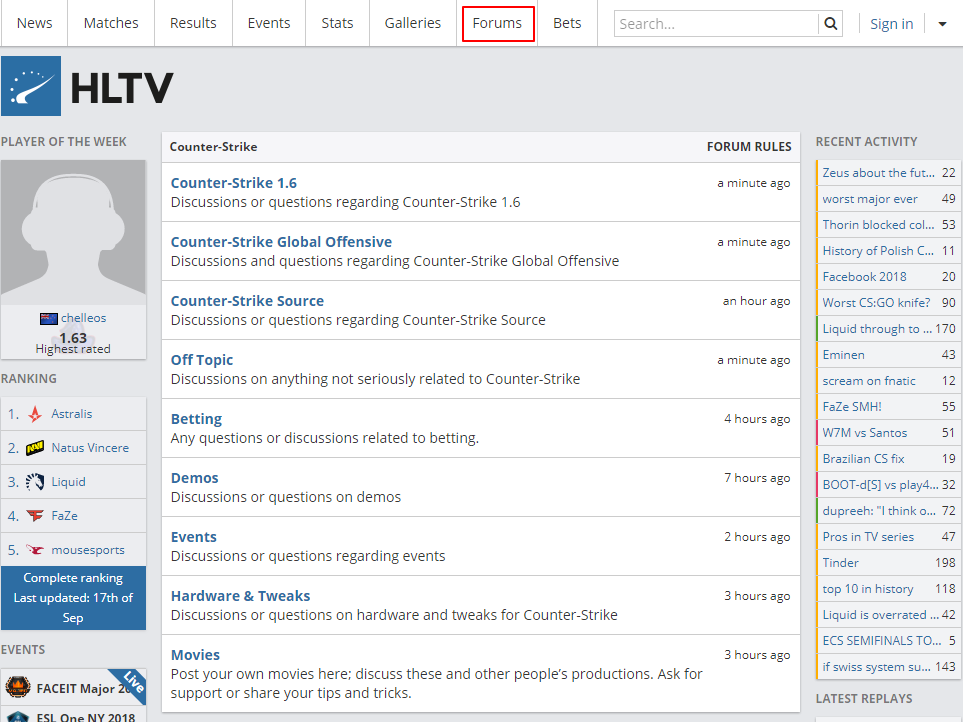Image resolution: width=963 pixels, height=722 pixels.
Task: Click the search magnifier icon
Action: (830, 24)
